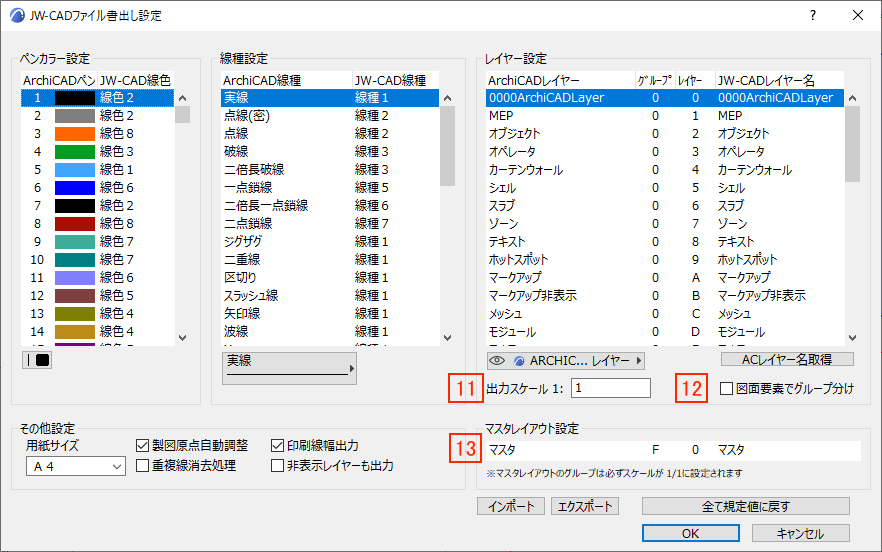Enable 非表示レイヤーも出力 checkbox
Viewport: 882px width, 552px height.
coord(277,466)
